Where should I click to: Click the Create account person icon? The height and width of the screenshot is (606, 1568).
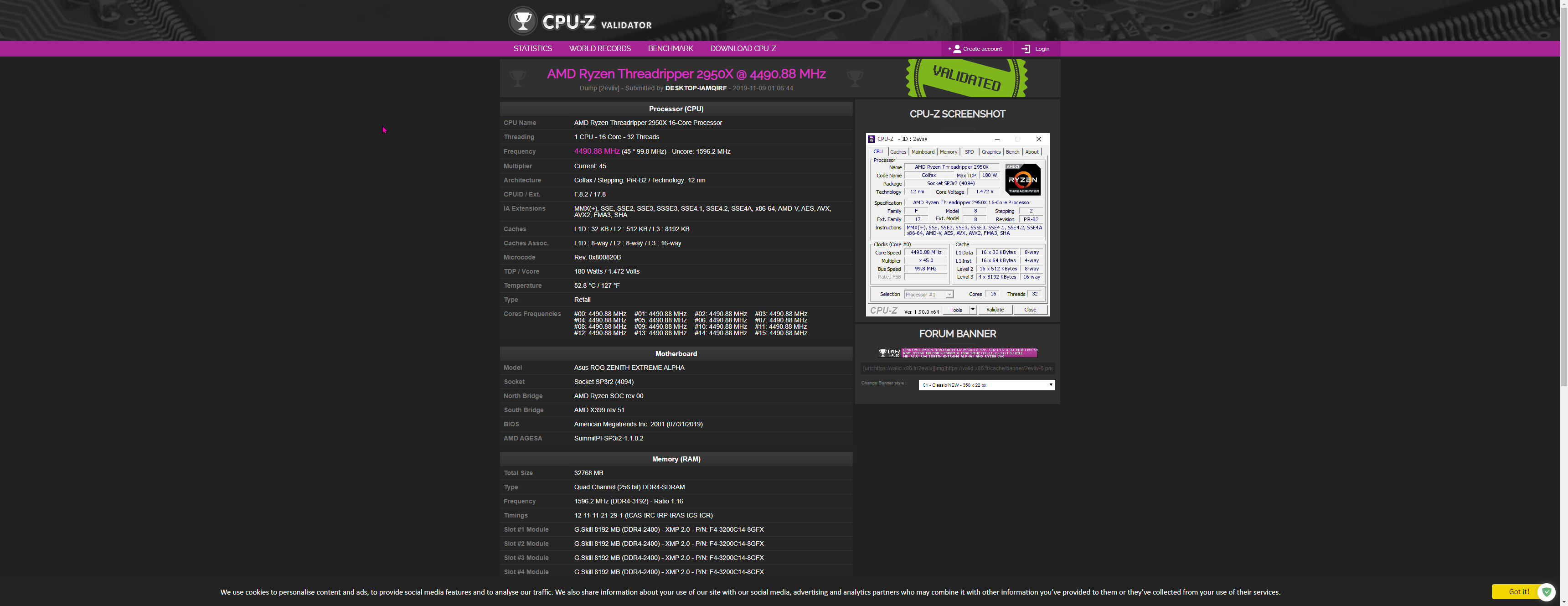[957, 49]
